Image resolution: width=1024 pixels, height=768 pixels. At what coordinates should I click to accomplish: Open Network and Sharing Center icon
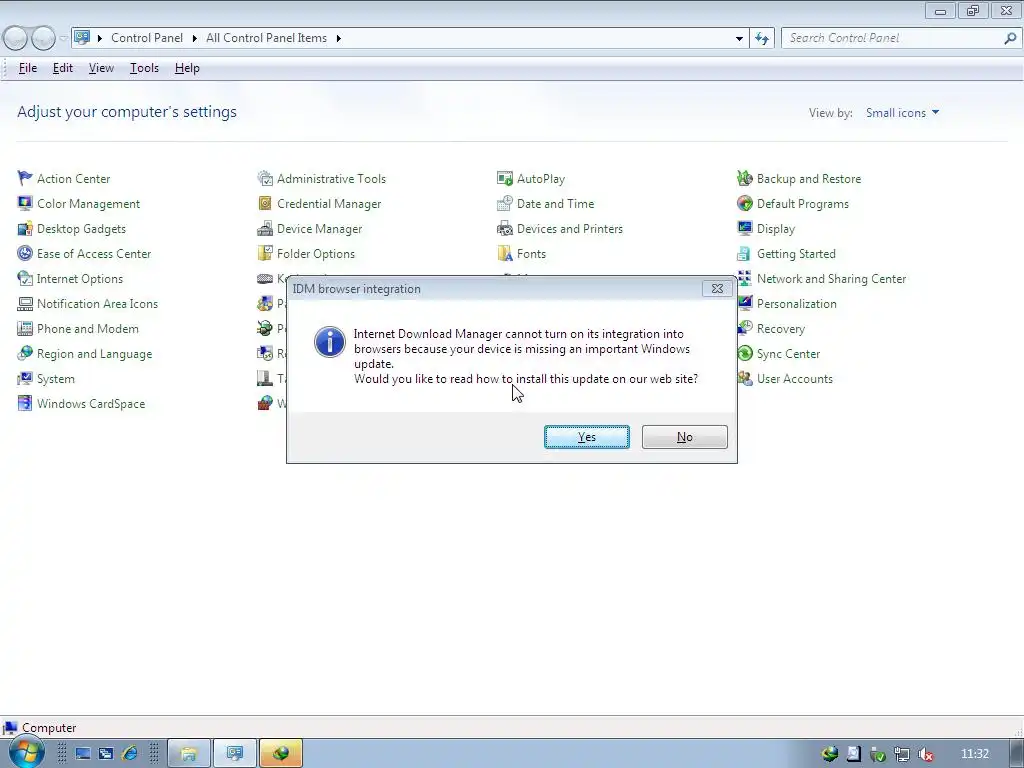[744, 278]
